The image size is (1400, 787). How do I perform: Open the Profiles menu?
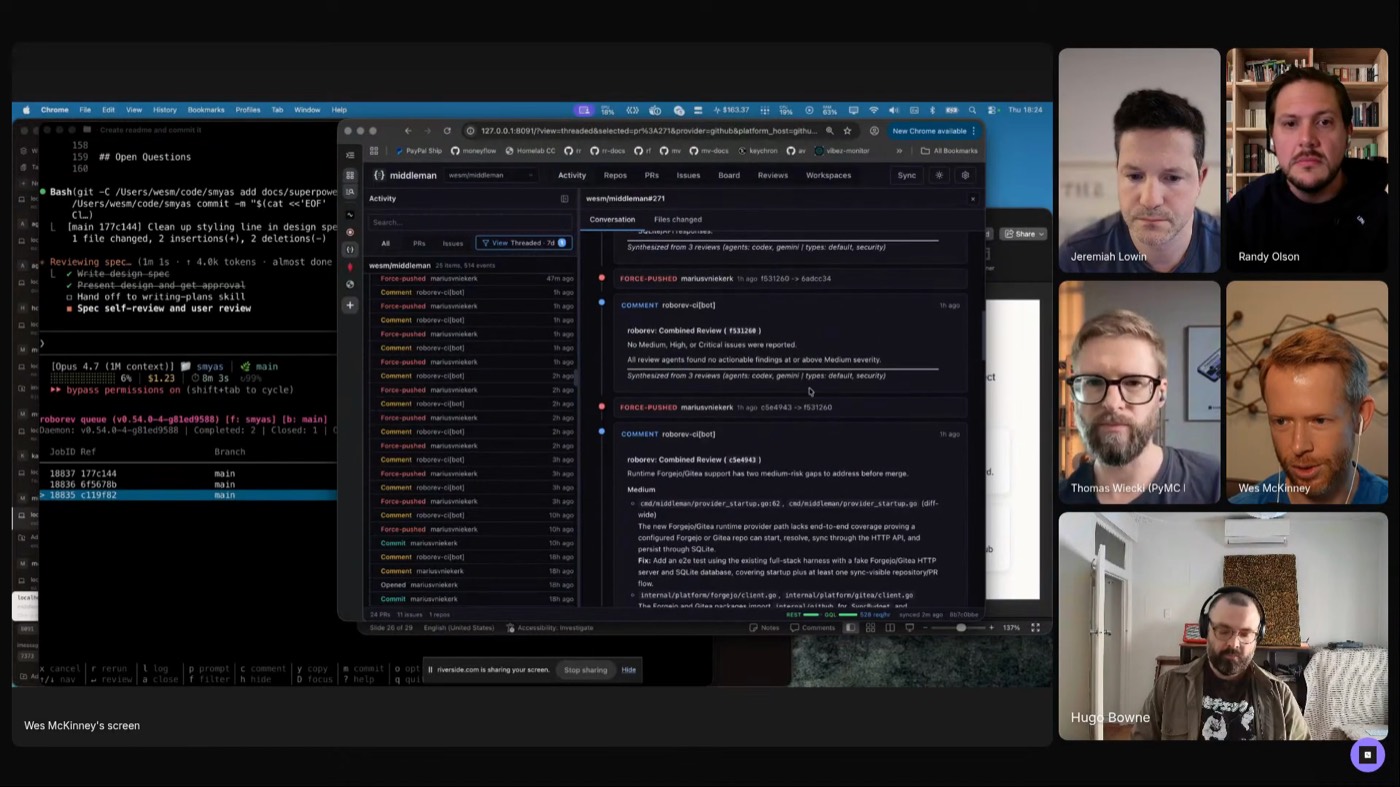(248, 110)
